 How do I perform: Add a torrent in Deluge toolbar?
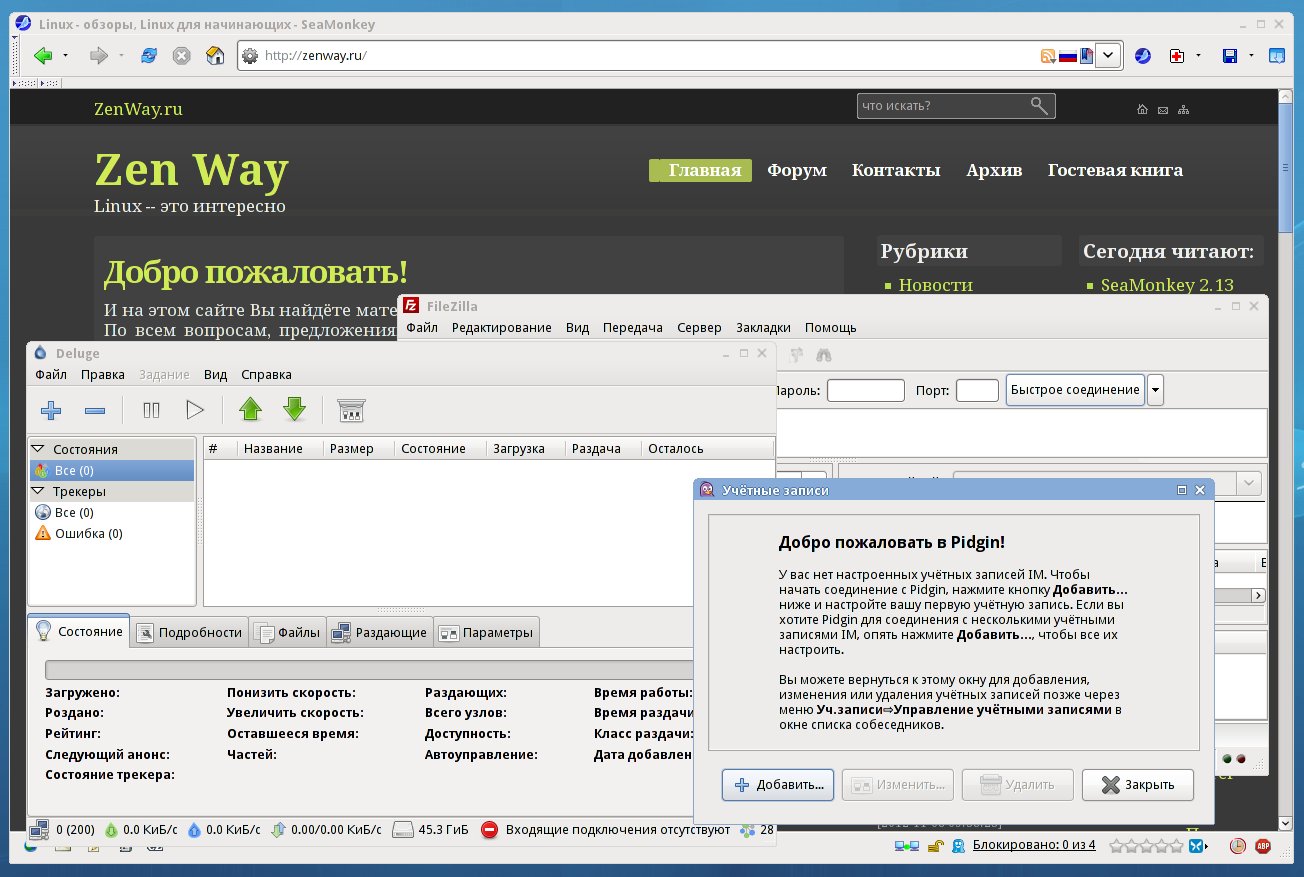pos(51,410)
